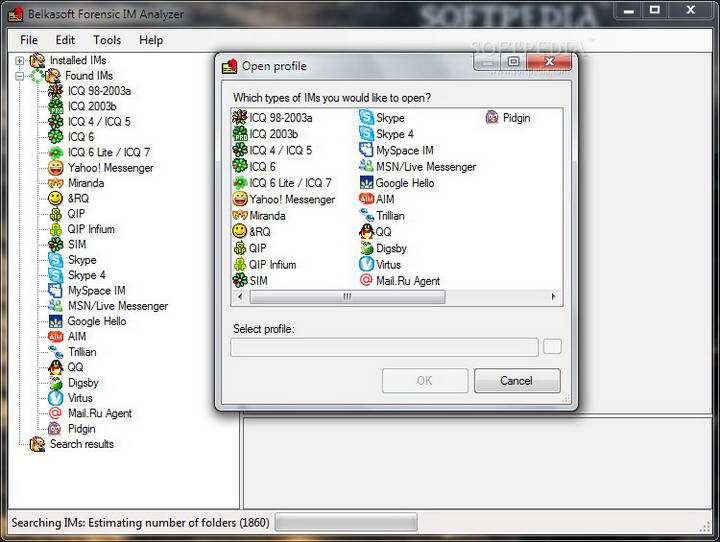Select Trillian in the left tree
Viewport: 720px width, 542px height.
click(82, 352)
